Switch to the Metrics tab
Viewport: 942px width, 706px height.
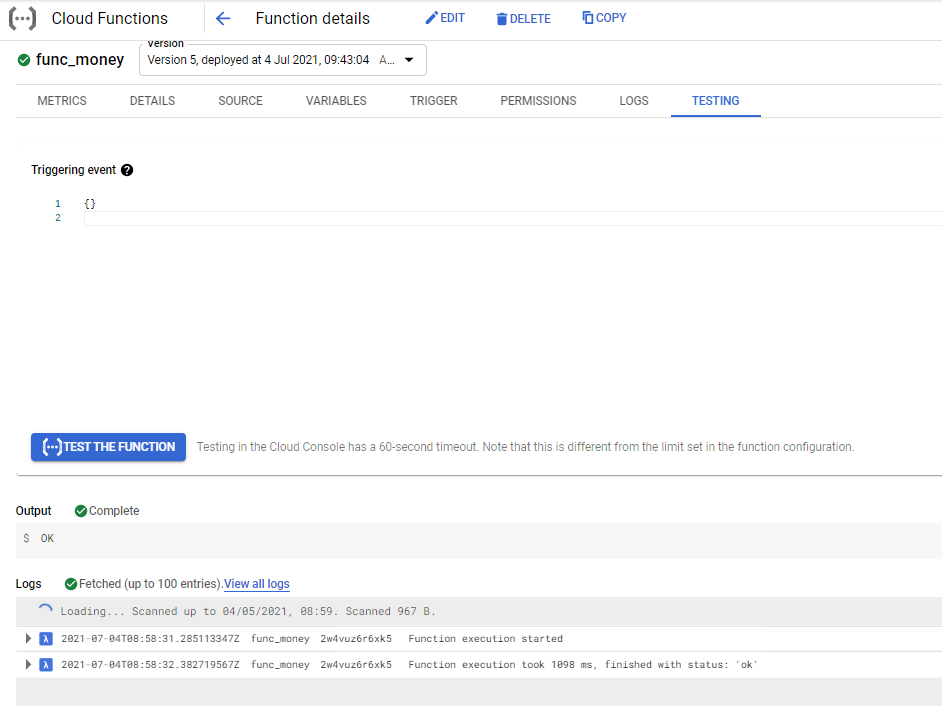[x=62, y=101]
